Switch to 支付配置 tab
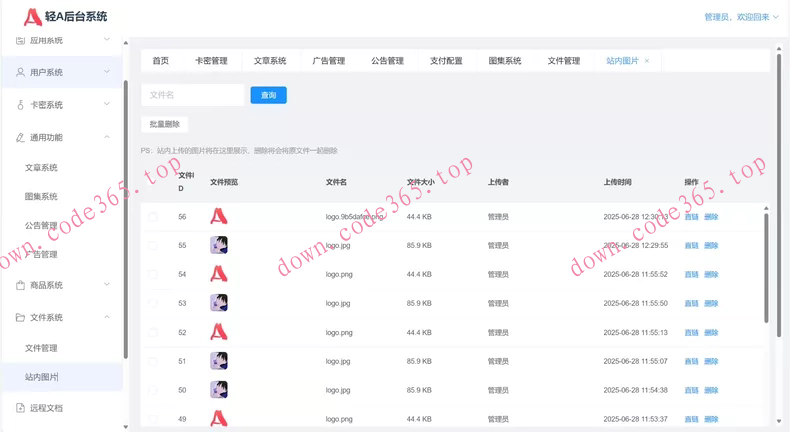The image size is (790, 432). 446,61
